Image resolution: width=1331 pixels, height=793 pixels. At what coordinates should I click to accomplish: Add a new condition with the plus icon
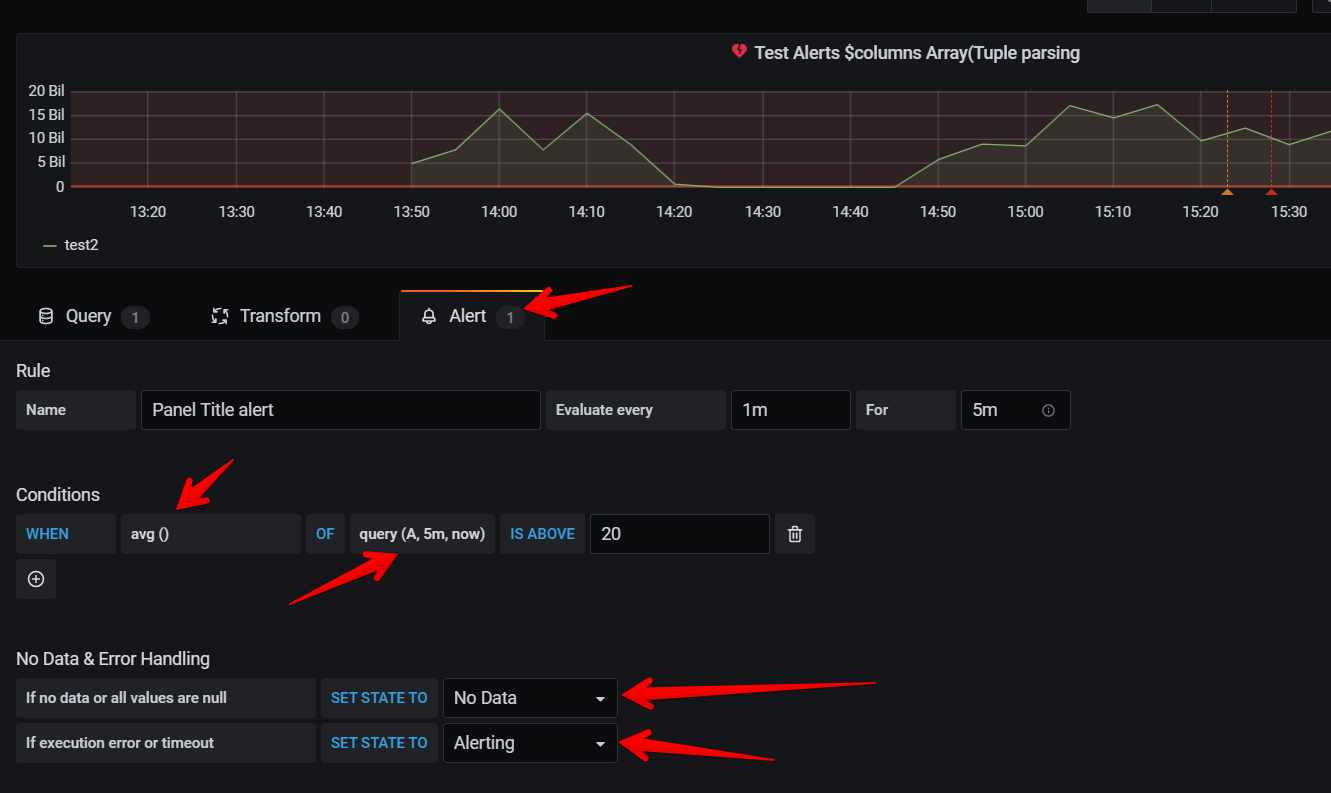tap(35, 579)
